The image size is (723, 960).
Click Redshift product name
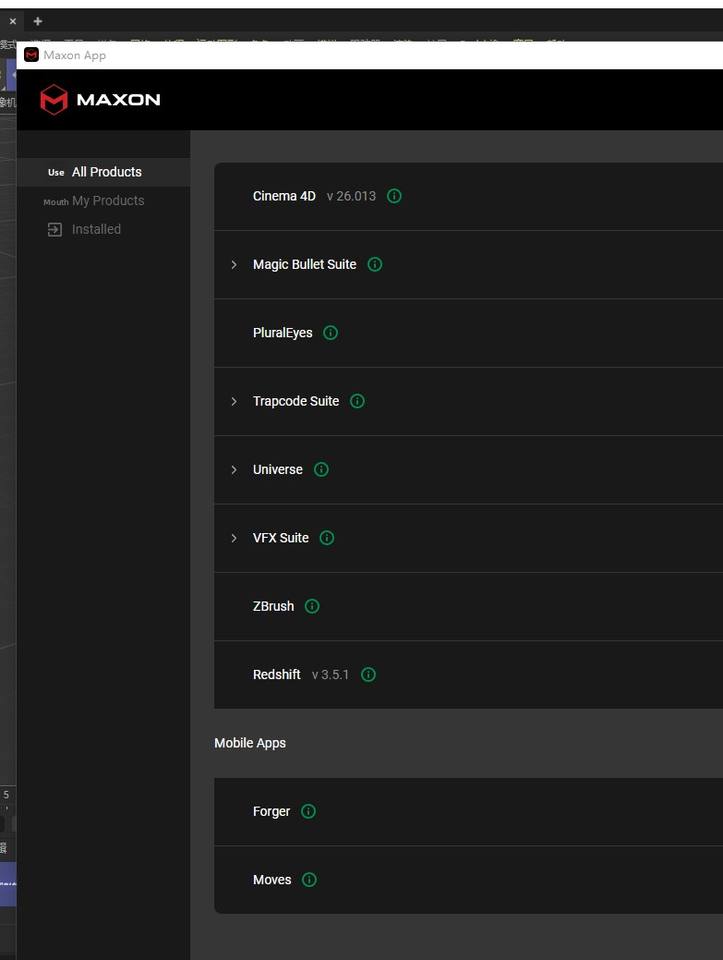tap(277, 675)
